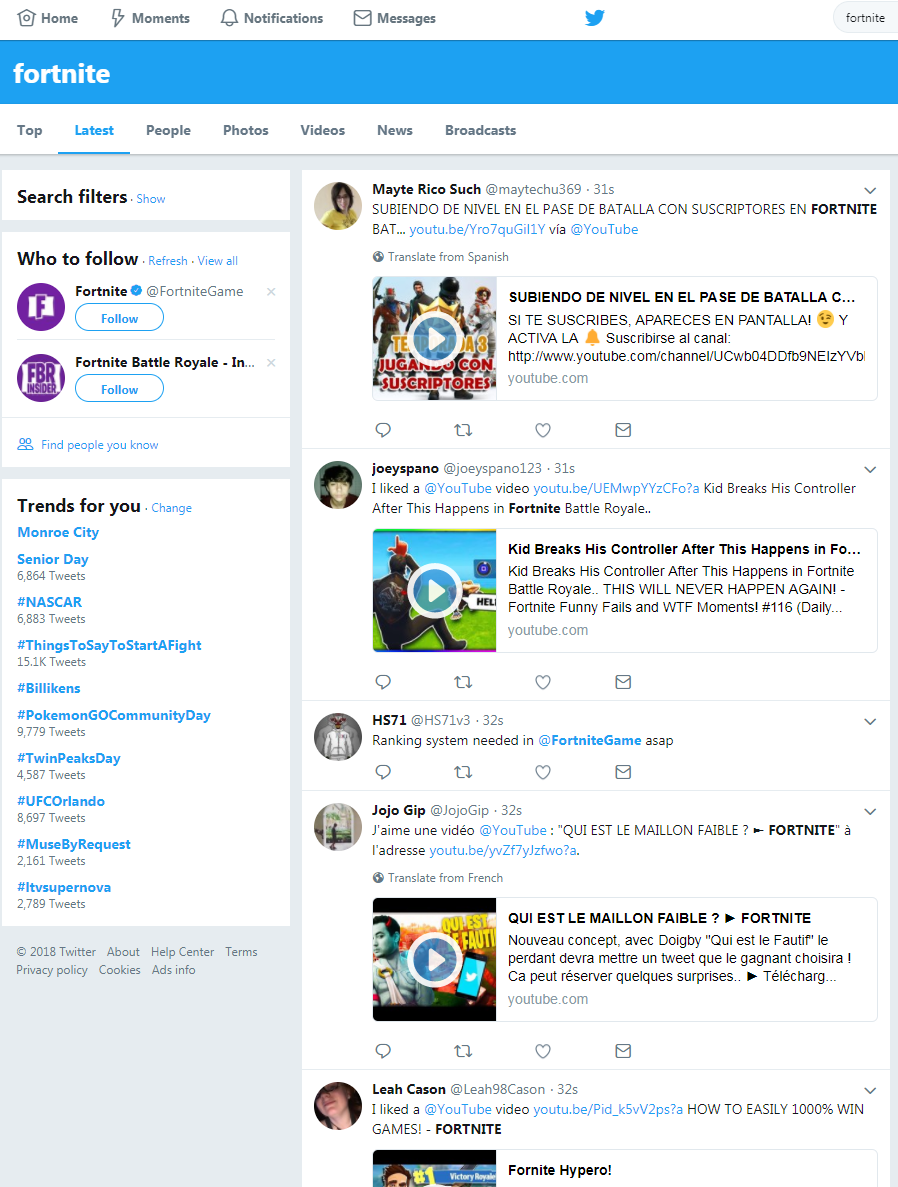
Task: Retweet Jojo Gip's tweet
Action: pyautogui.click(x=463, y=1051)
